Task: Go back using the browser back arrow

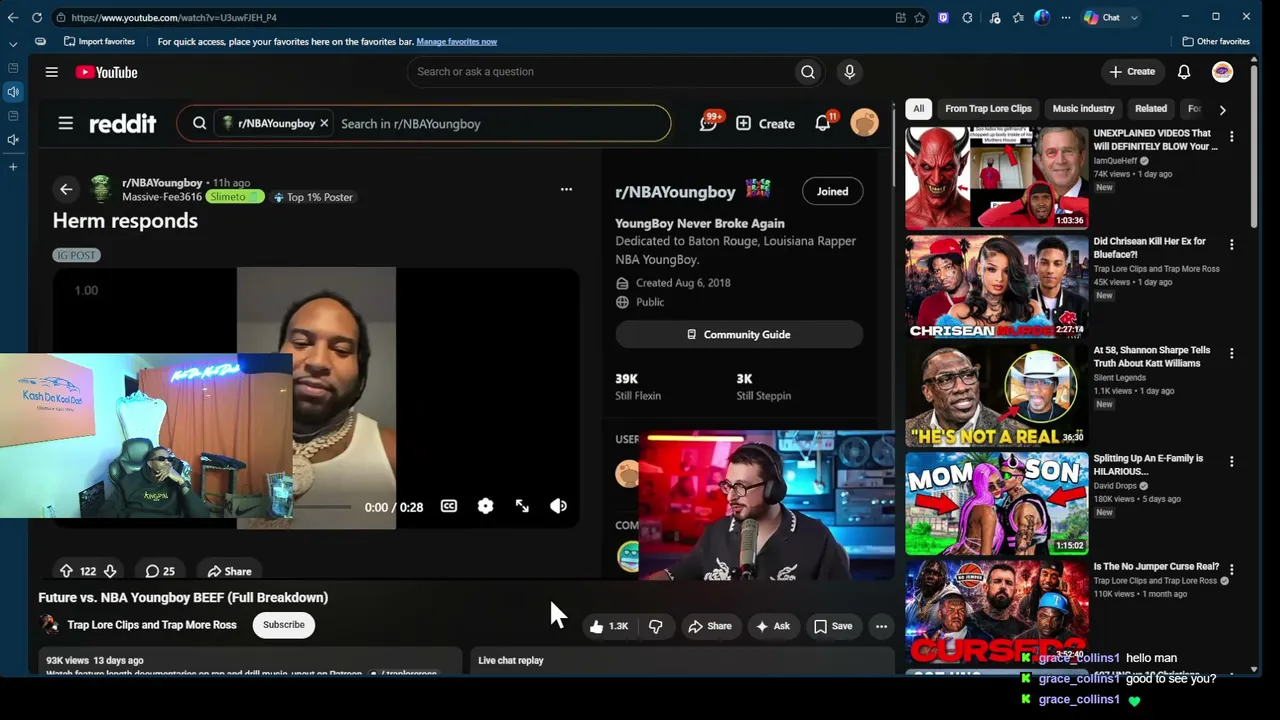Action: tap(13, 17)
